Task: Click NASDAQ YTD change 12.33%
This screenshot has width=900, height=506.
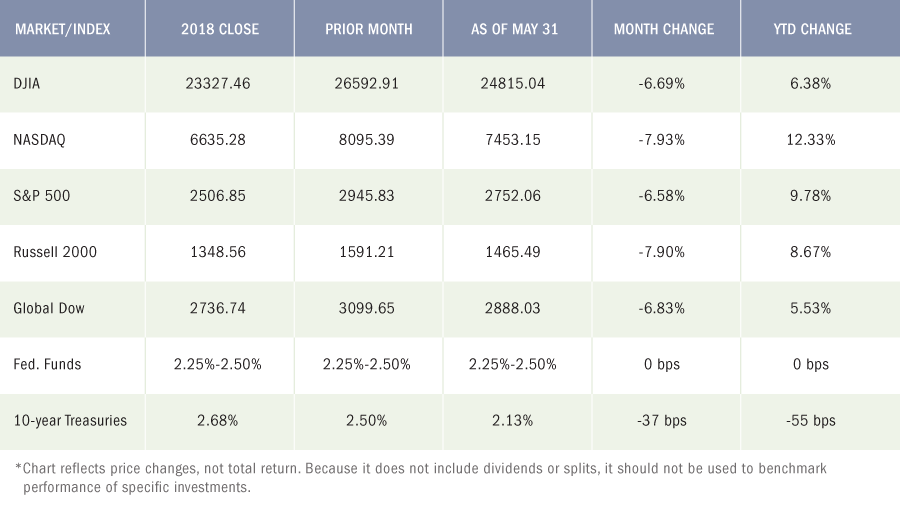Action: pyautogui.click(x=810, y=140)
